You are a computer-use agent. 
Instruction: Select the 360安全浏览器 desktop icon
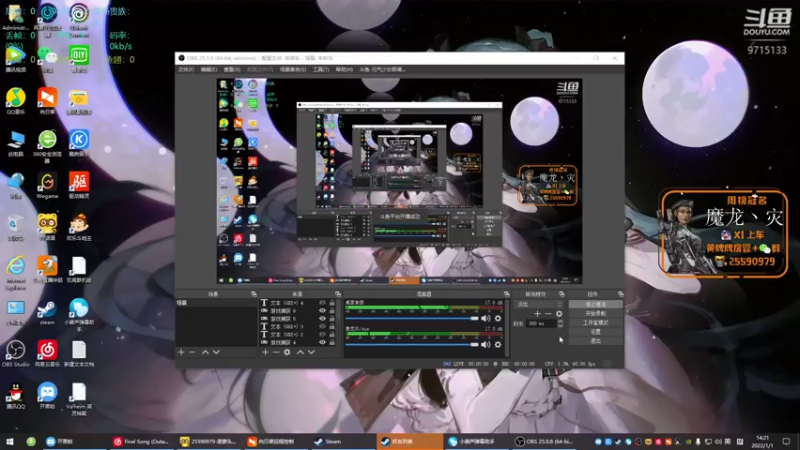click(47, 146)
